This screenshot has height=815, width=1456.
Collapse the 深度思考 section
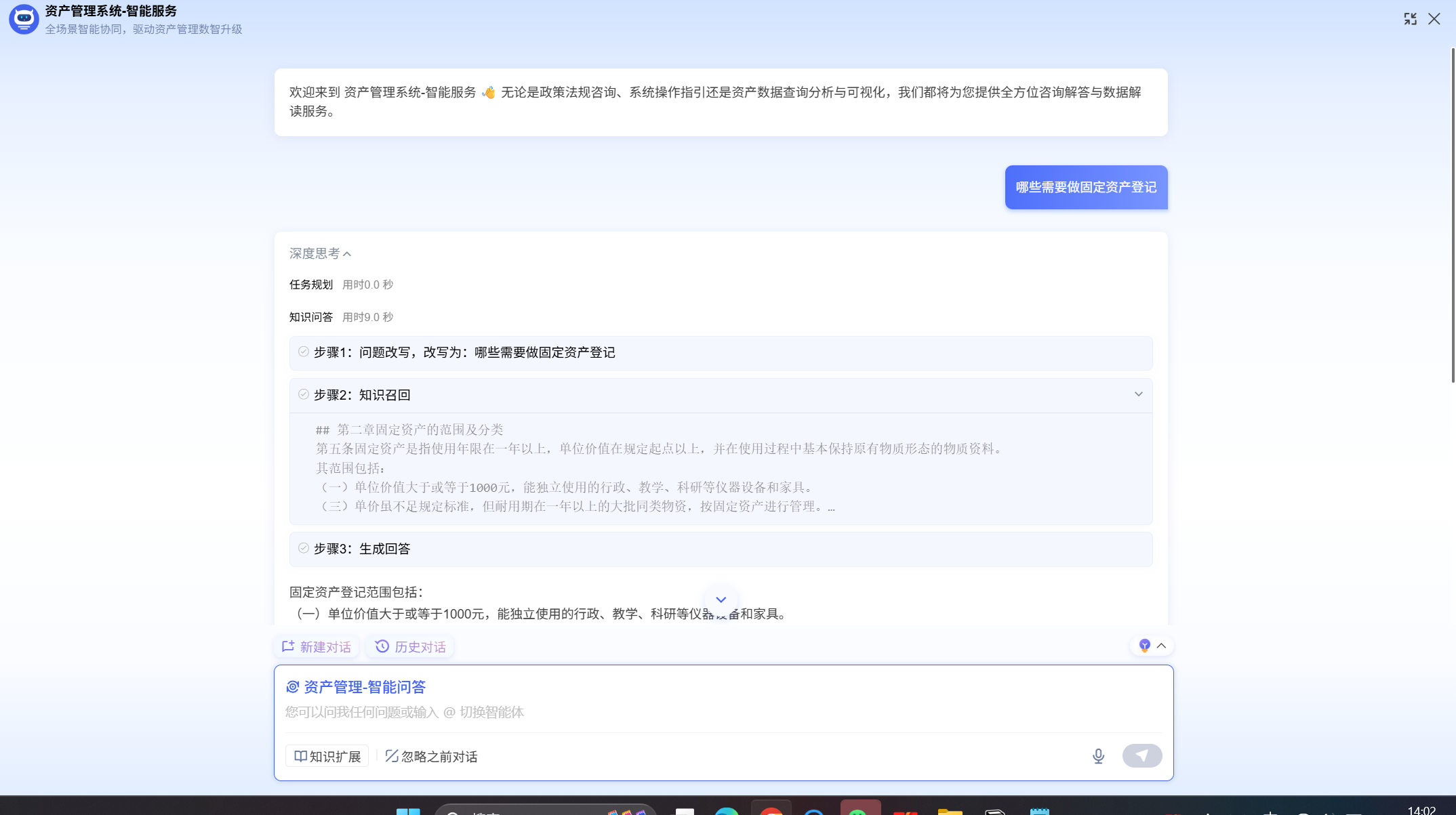[320, 253]
